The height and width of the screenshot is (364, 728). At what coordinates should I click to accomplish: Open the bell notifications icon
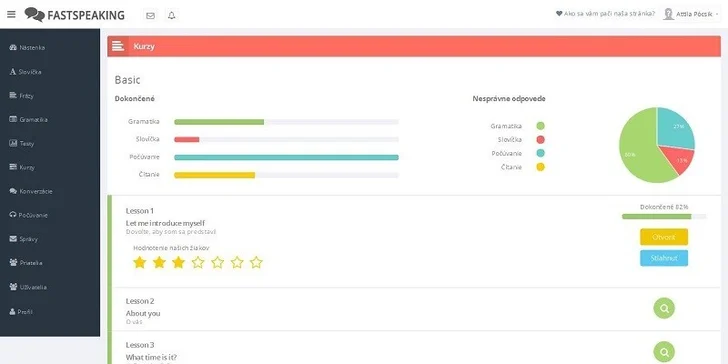tap(172, 15)
